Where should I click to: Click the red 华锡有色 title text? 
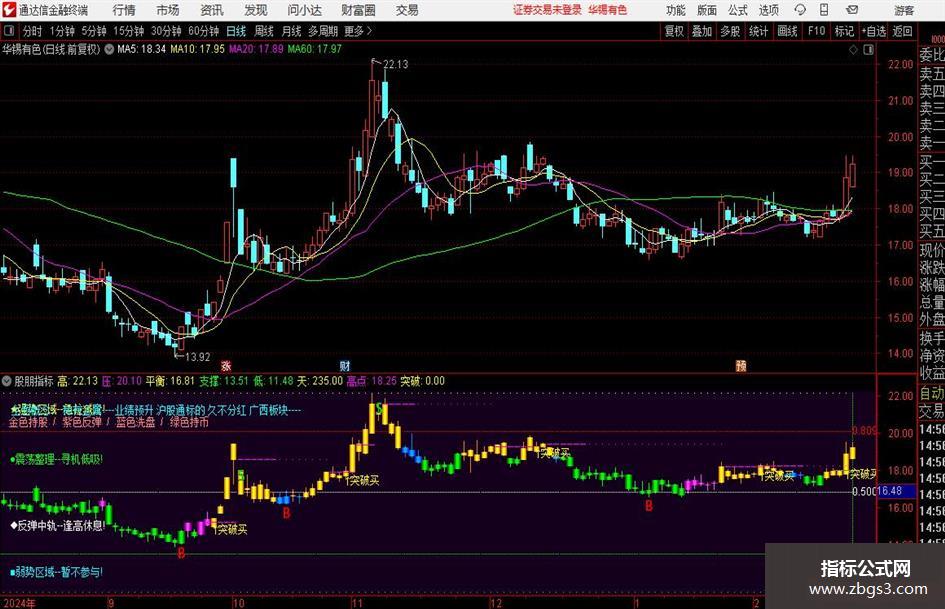coord(608,10)
